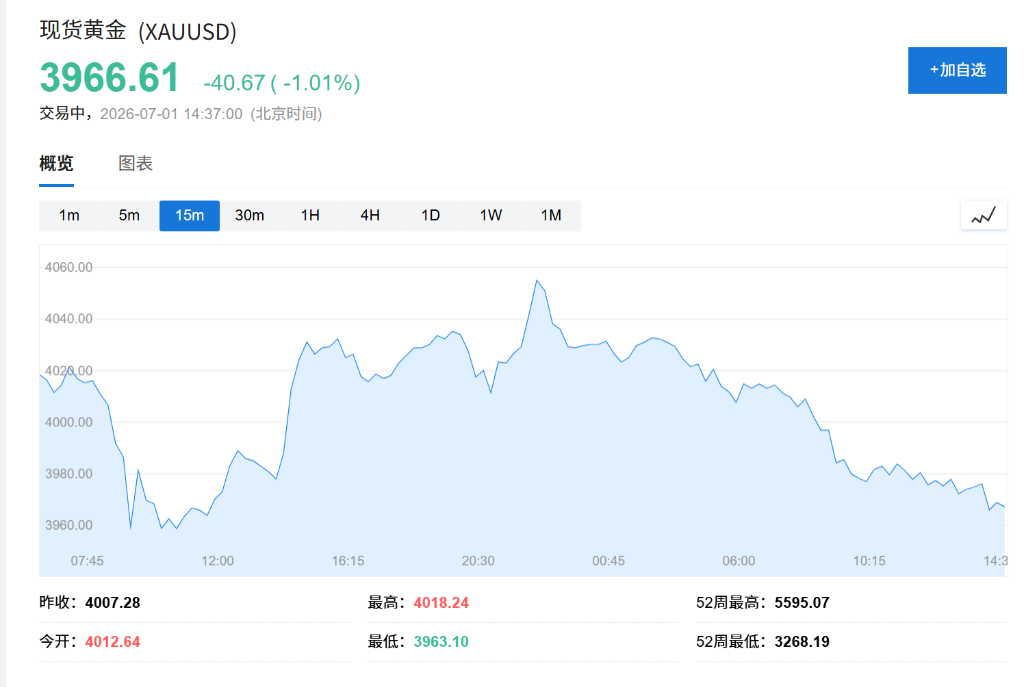1024x687 pixels.
Task: Click the 00:45 time axis label
Action: [609, 561]
